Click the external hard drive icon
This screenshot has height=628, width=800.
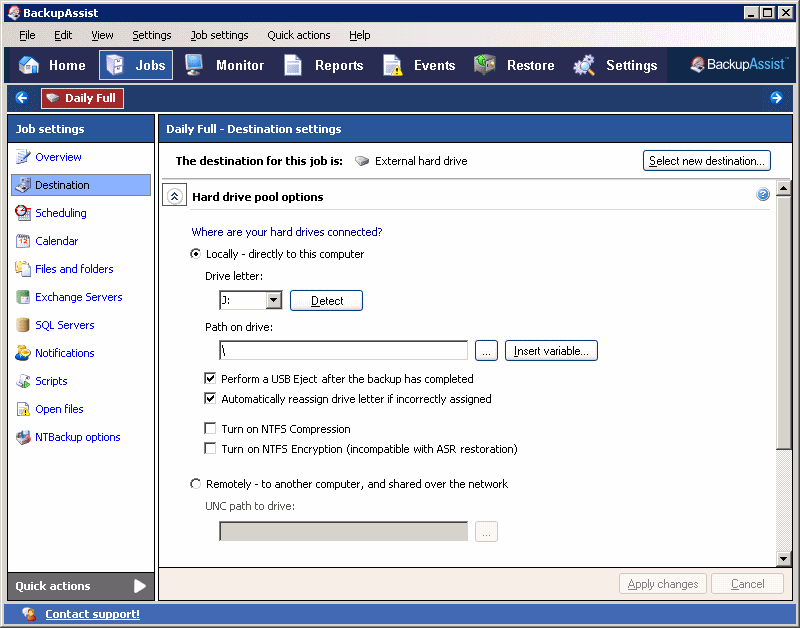tap(362, 161)
